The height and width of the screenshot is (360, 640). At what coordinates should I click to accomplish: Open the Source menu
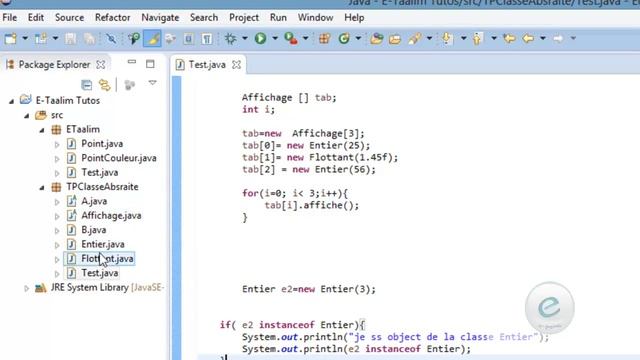[x=69, y=18]
